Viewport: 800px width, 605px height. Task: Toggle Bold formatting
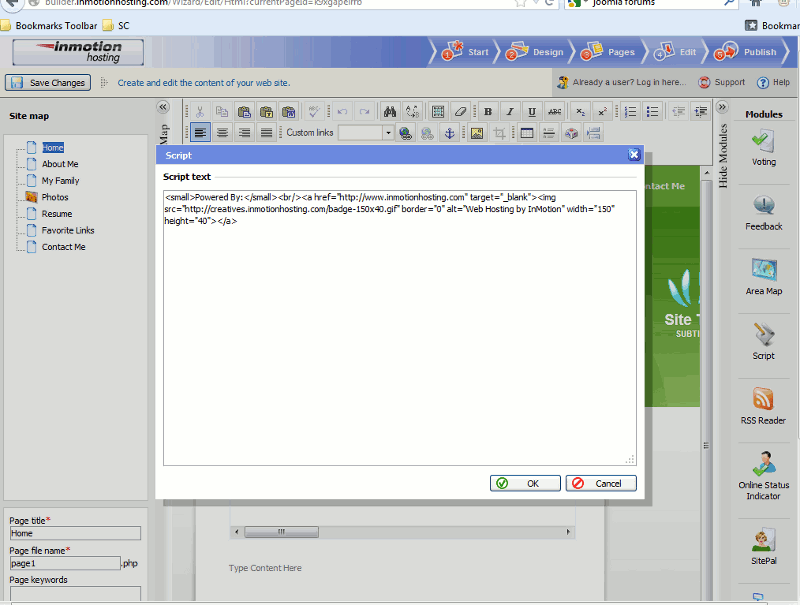(488, 112)
